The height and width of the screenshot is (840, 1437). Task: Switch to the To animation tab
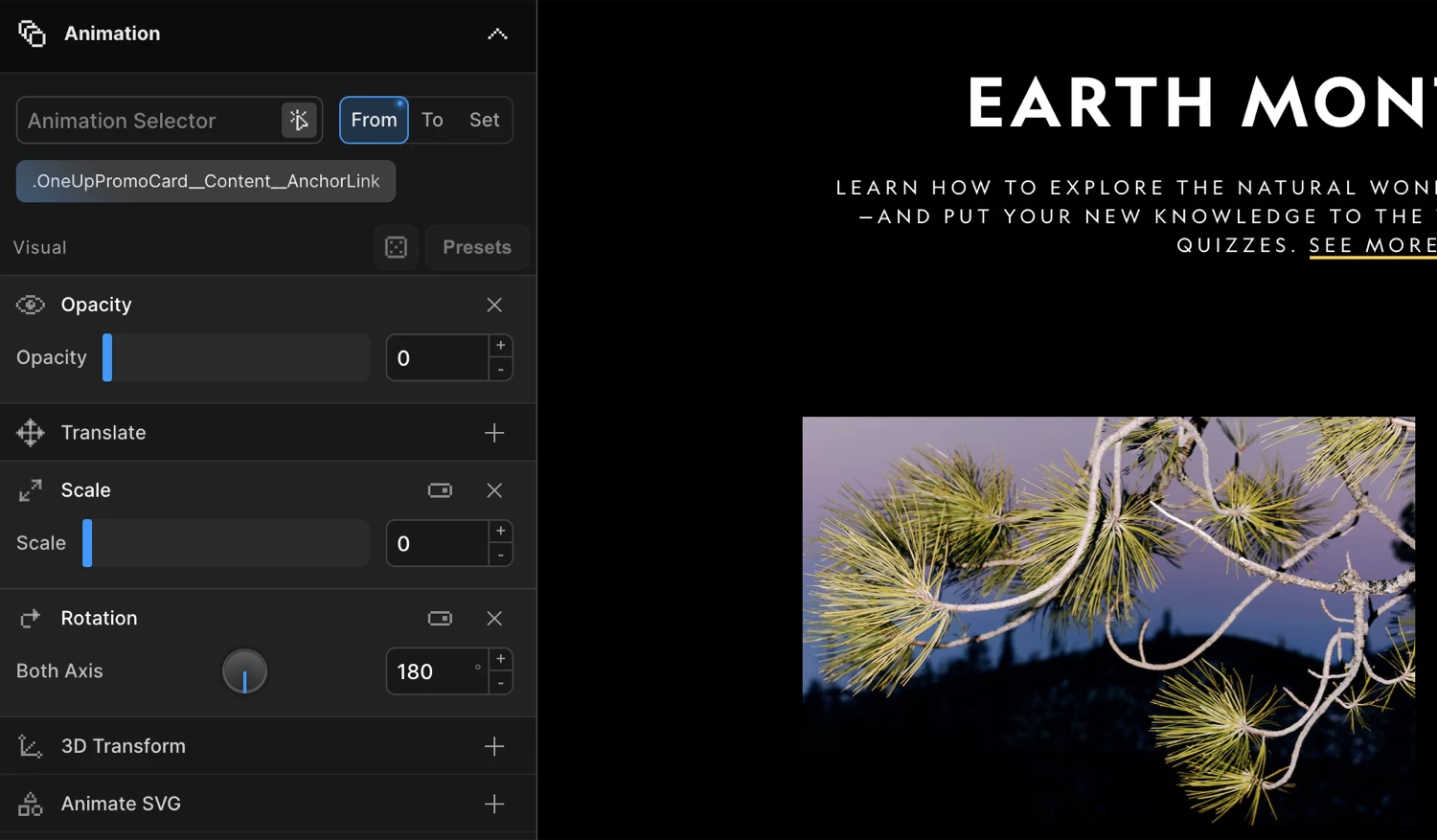[x=432, y=121]
